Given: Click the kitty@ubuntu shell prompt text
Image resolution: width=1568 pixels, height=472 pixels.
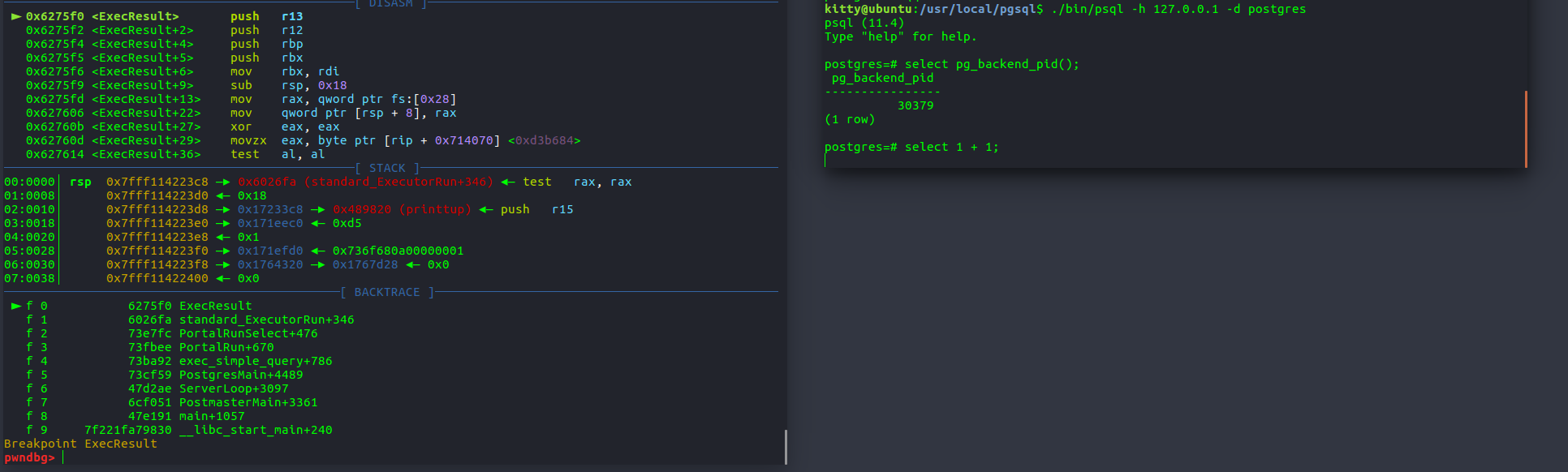Looking at the screenshot, I should (x=868, y=9).
